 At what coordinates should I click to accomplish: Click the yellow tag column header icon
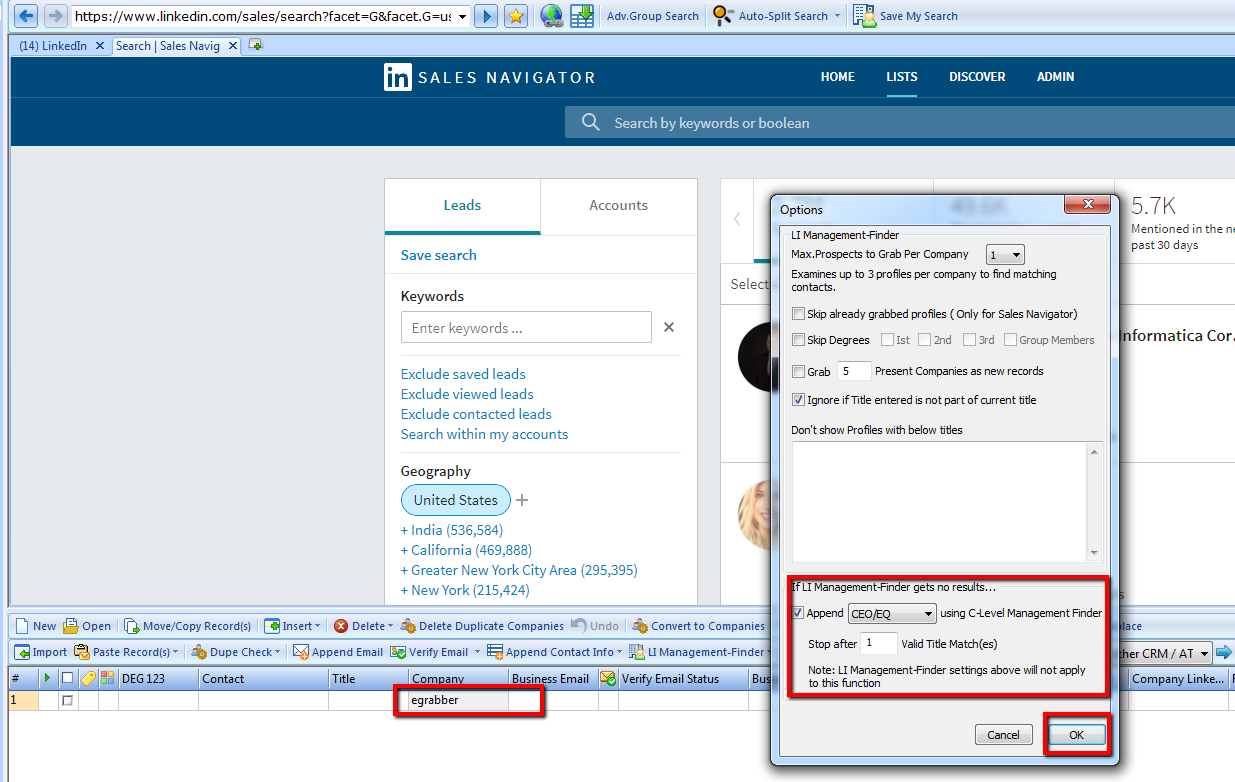pos(88,678)
